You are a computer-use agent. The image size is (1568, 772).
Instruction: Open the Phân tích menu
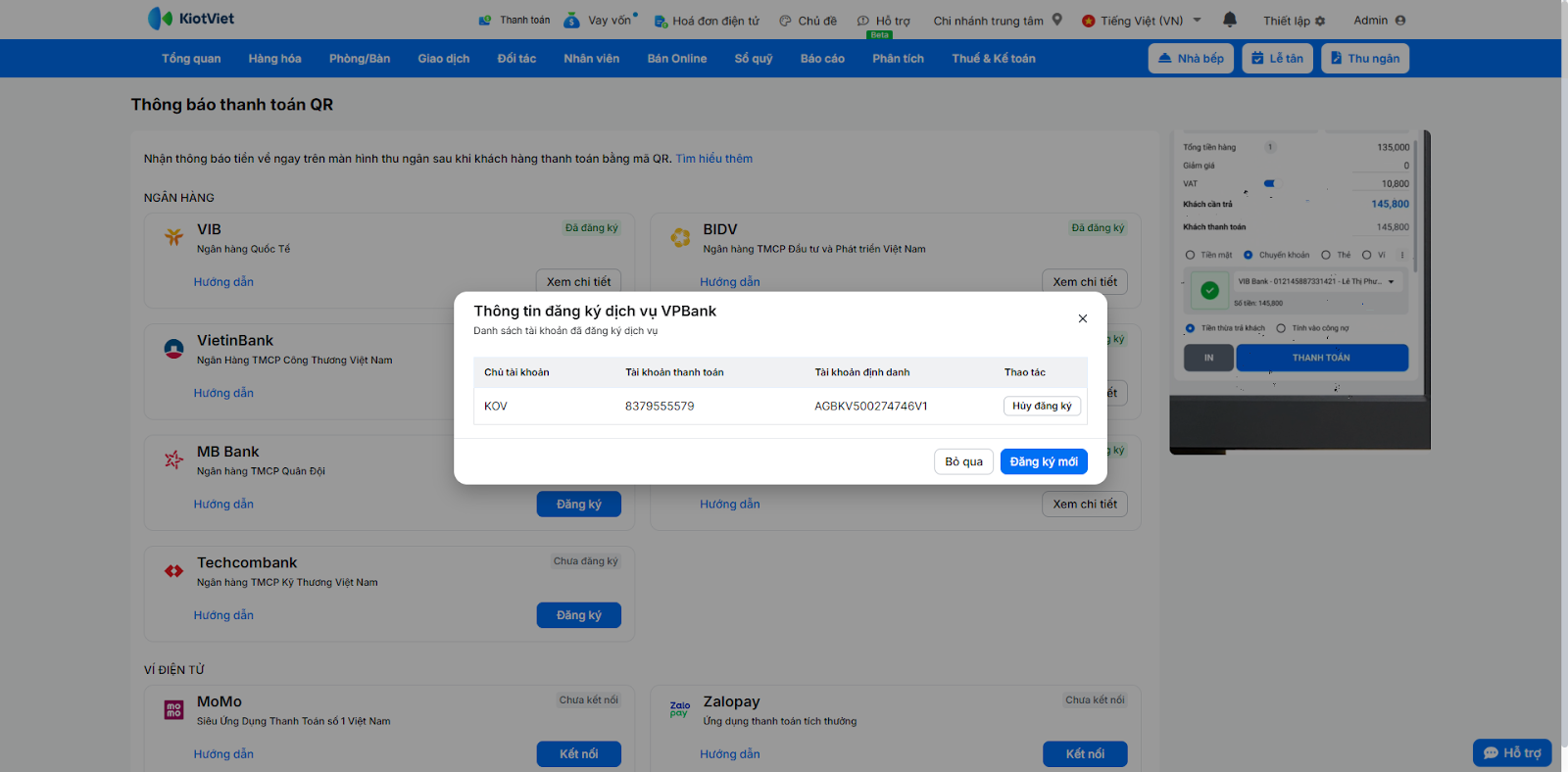[899, 59]
